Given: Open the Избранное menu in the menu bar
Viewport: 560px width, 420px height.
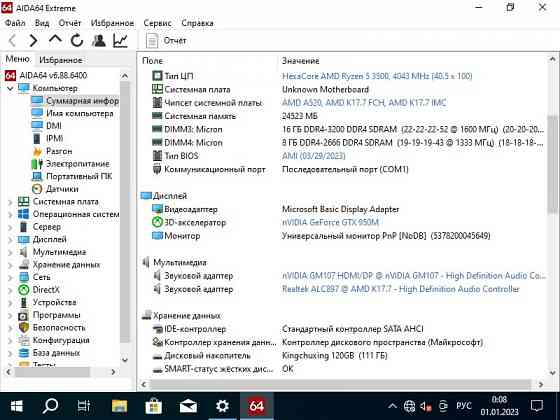Looking at the screenshot, I should coord(112,23).
